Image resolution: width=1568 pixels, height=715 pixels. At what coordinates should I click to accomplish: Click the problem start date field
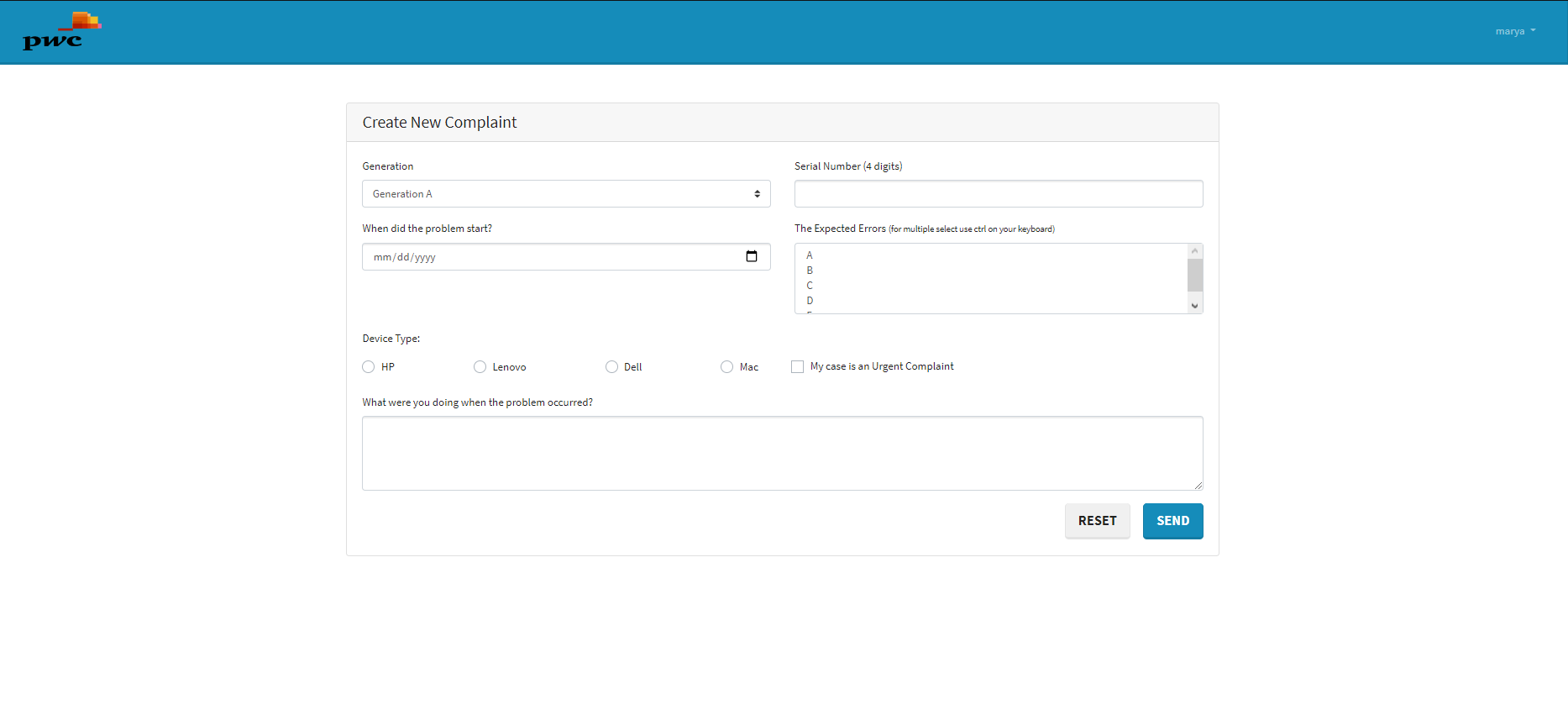pyautogui.click(x=566, y=257)
